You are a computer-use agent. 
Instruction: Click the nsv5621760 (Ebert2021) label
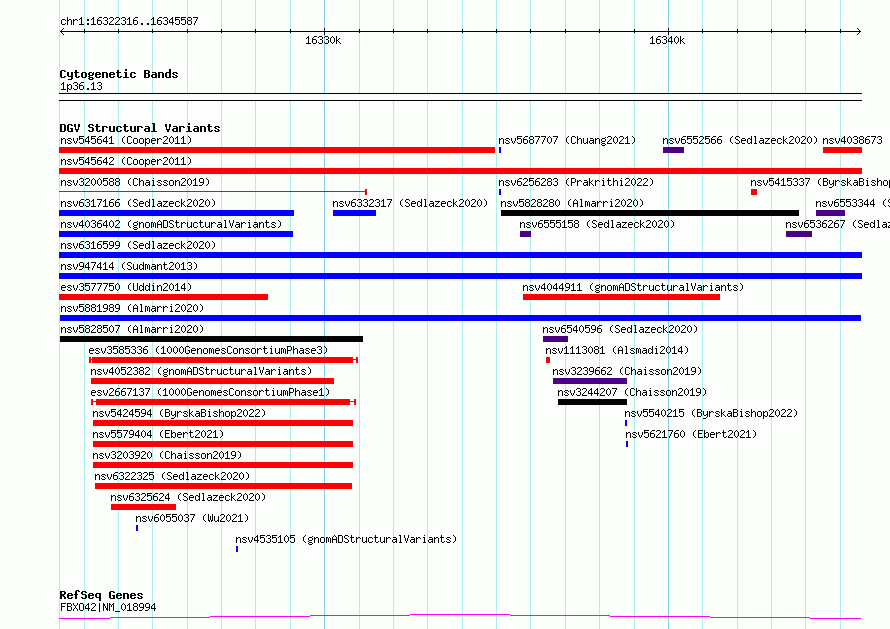pos(691,434)
